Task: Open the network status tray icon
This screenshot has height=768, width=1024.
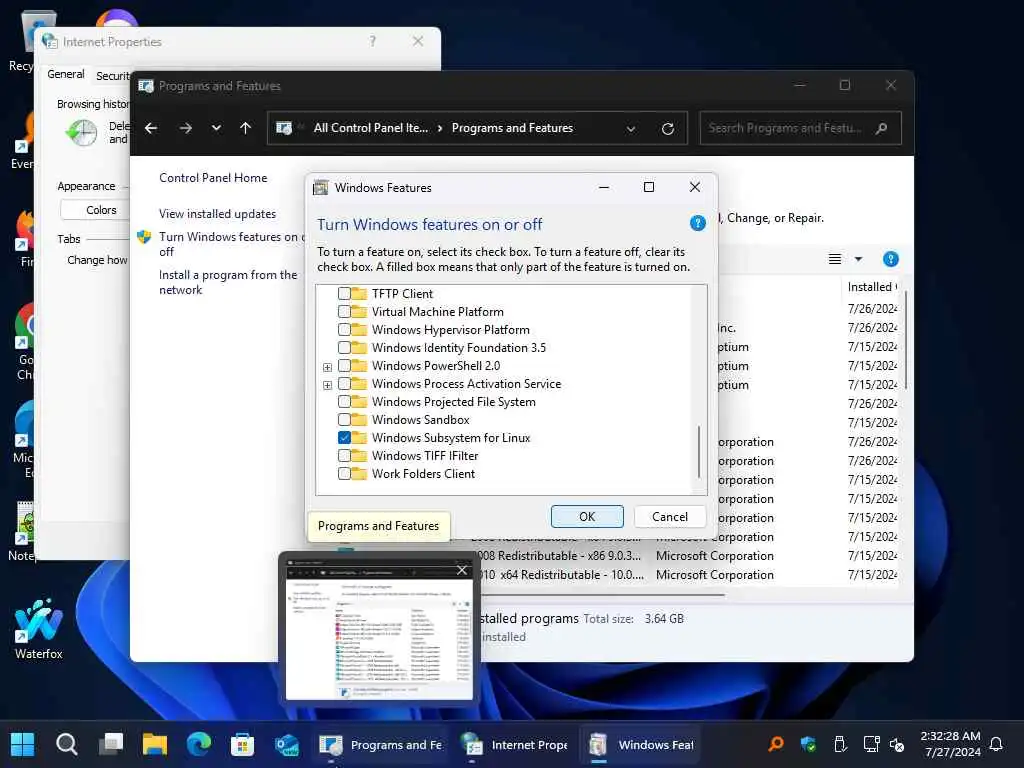Action: tap(871, 744)
